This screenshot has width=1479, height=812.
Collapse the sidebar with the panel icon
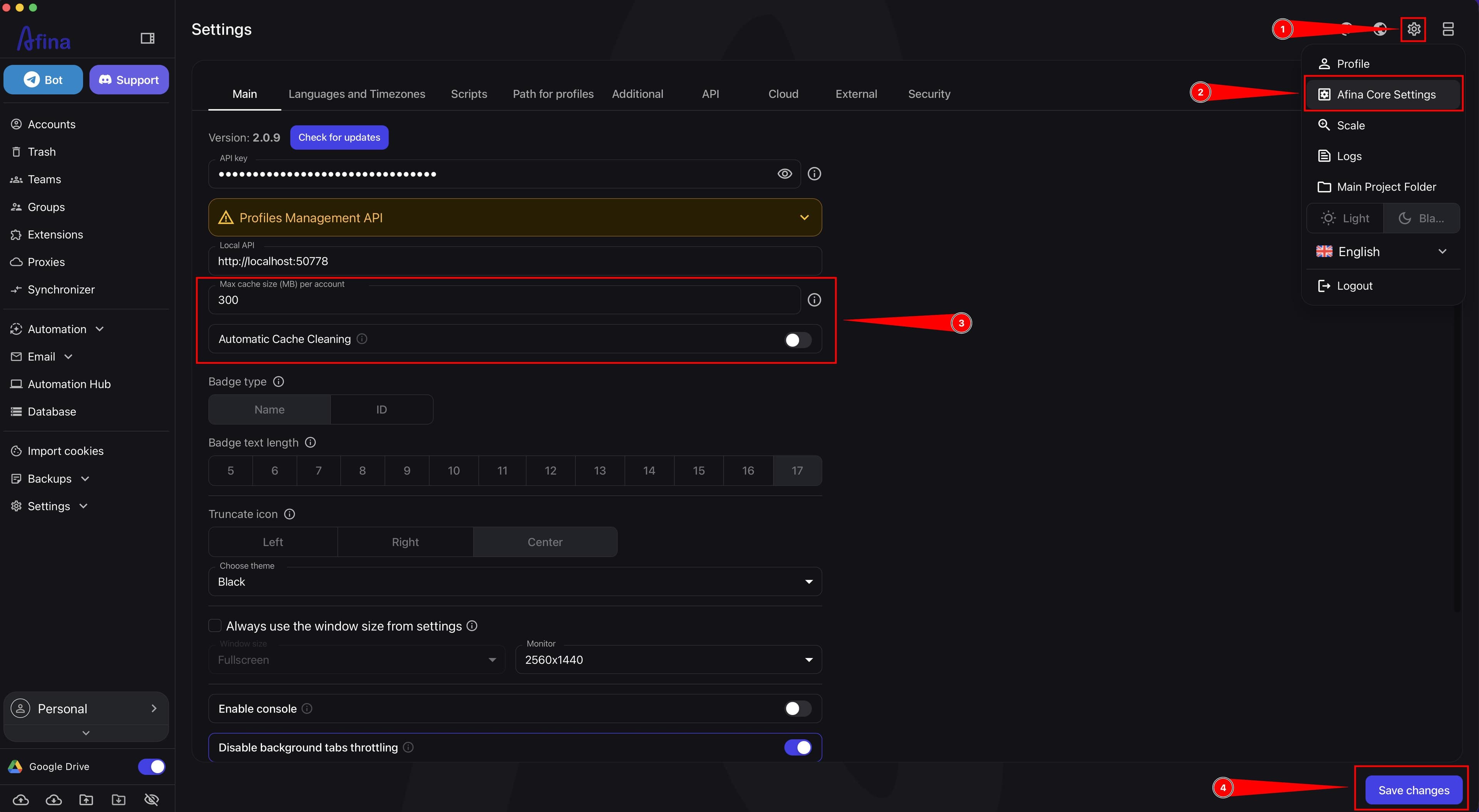[x=148, y=38]
